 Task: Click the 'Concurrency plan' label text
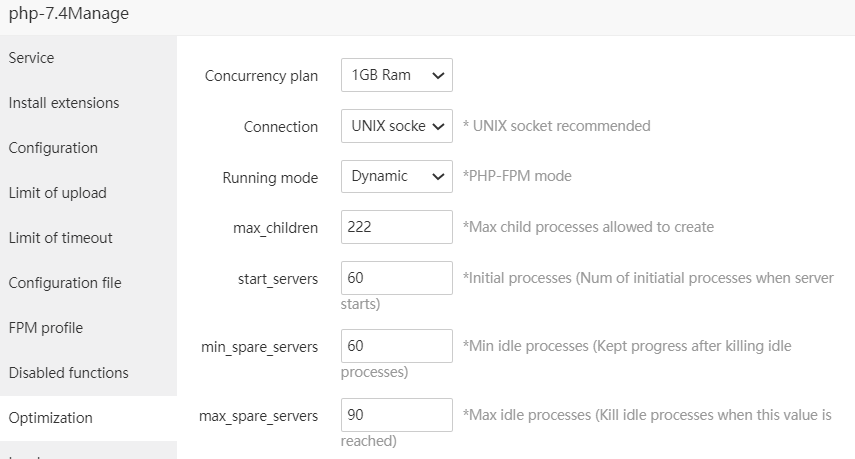coord(261,76)
